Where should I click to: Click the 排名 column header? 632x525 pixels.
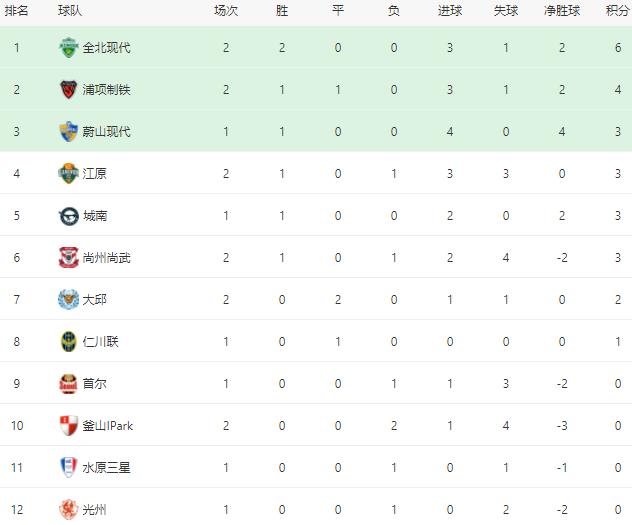[17, 11]
